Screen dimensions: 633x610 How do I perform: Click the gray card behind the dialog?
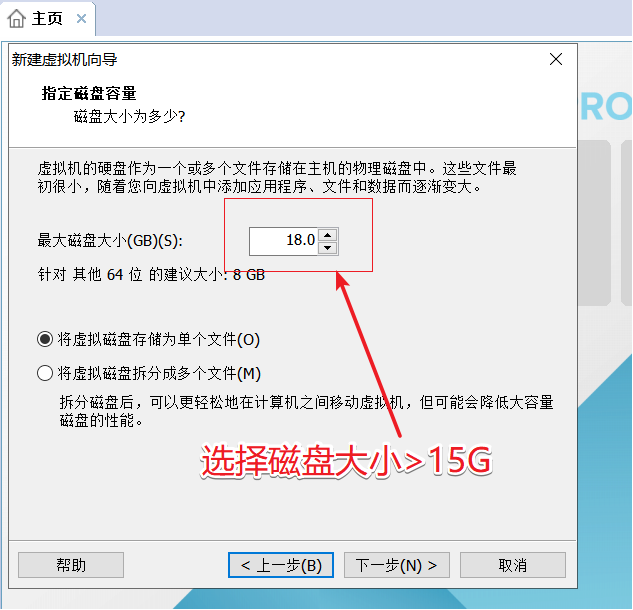point(594,222)
